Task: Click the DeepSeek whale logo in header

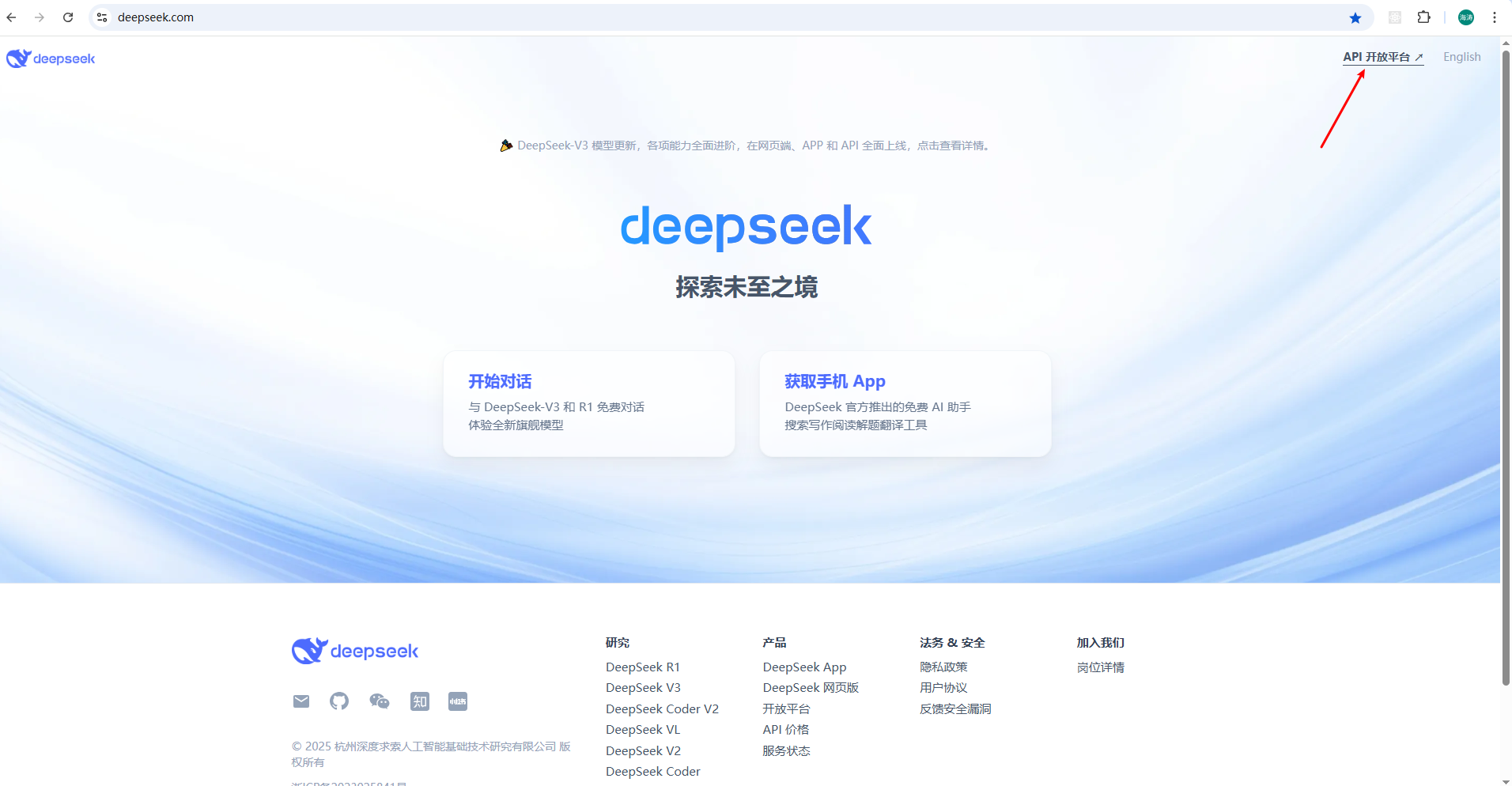Action: click(x=17, y=58)
